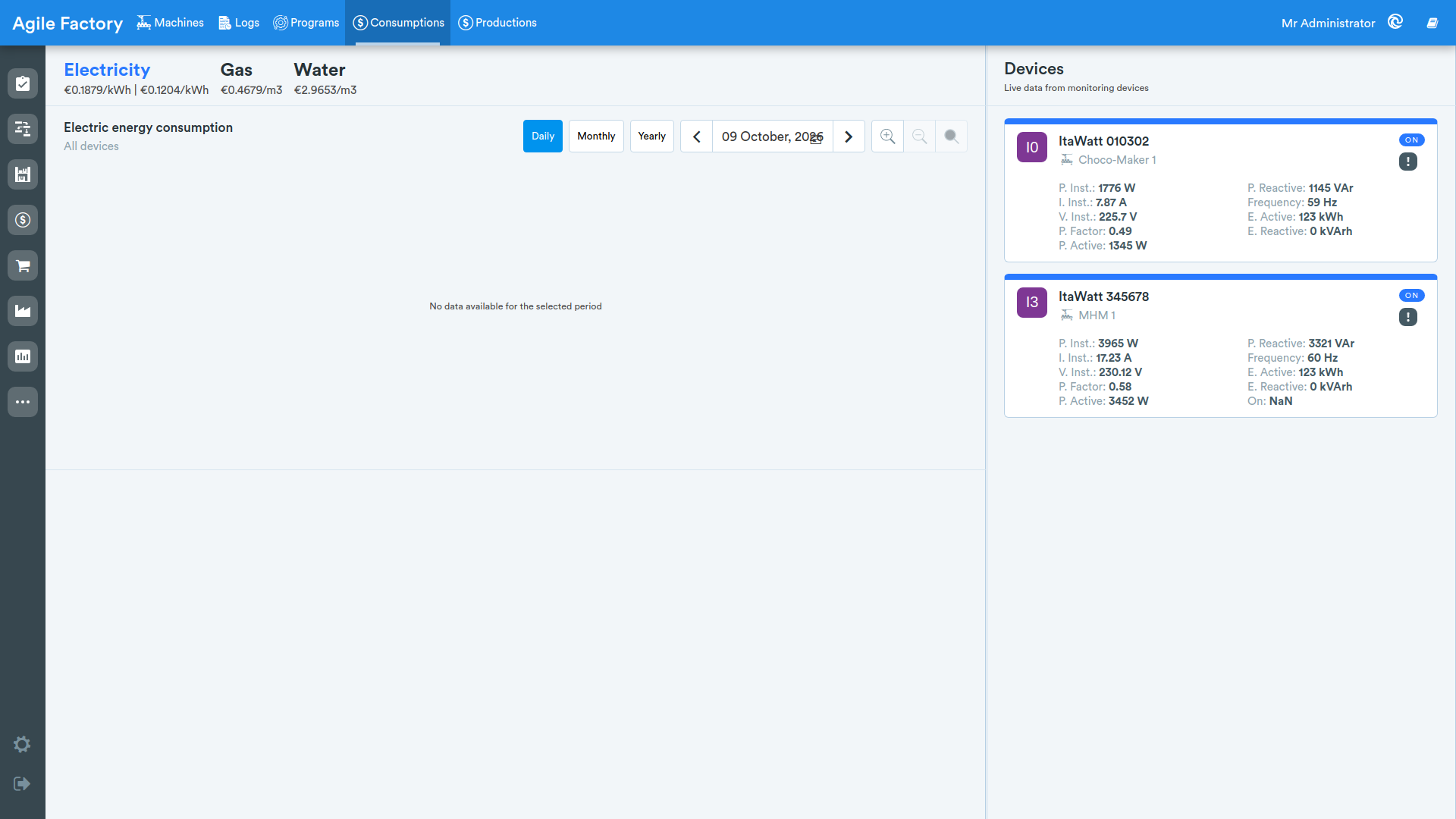
Task: Switch to the Gas tab
Action: pyautogui.click(x=236, y=70)
